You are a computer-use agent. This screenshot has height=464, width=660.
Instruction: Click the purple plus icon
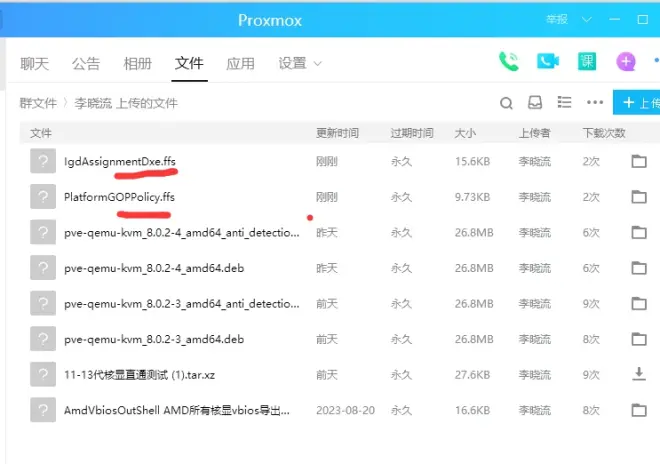coord(626,62)
